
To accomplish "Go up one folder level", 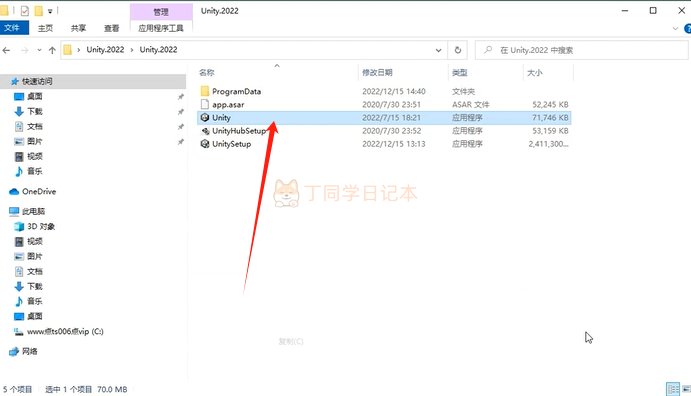I will pos(52,50).
